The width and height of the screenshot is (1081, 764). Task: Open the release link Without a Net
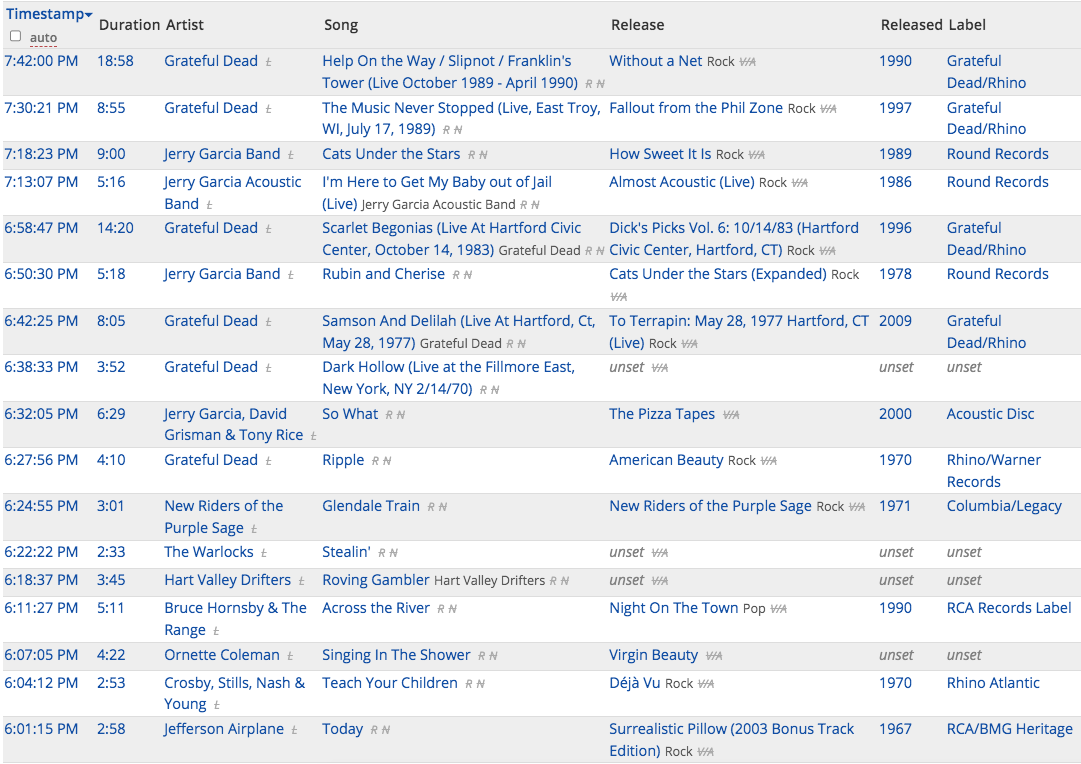656,61
